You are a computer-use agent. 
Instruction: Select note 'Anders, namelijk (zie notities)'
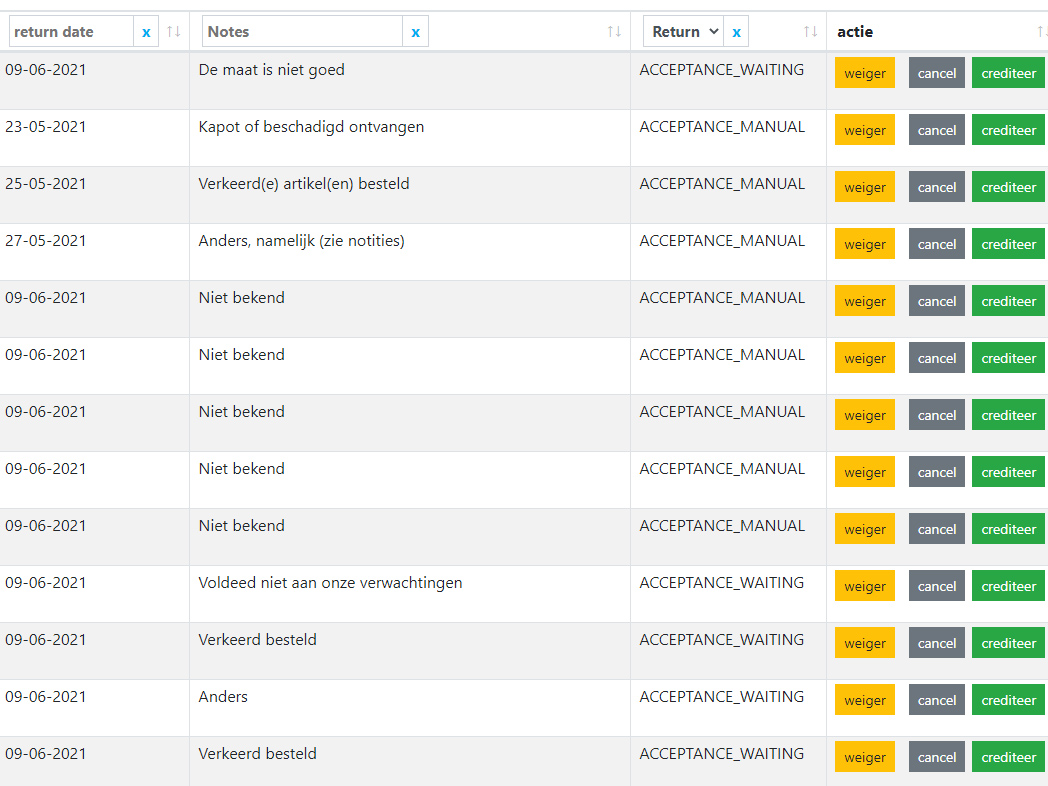301,241
